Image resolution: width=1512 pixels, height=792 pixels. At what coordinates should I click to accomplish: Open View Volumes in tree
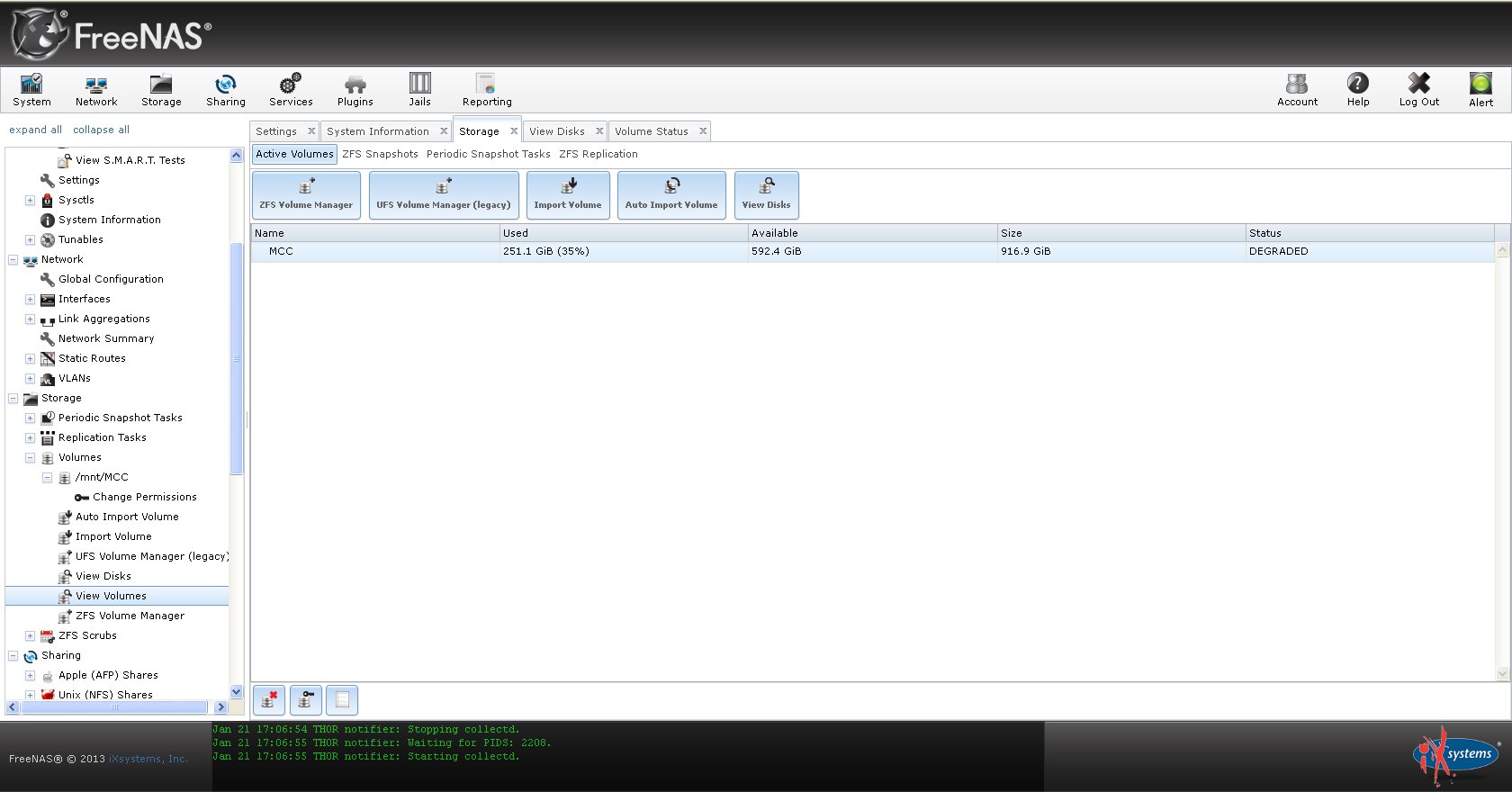click(111, 596)
